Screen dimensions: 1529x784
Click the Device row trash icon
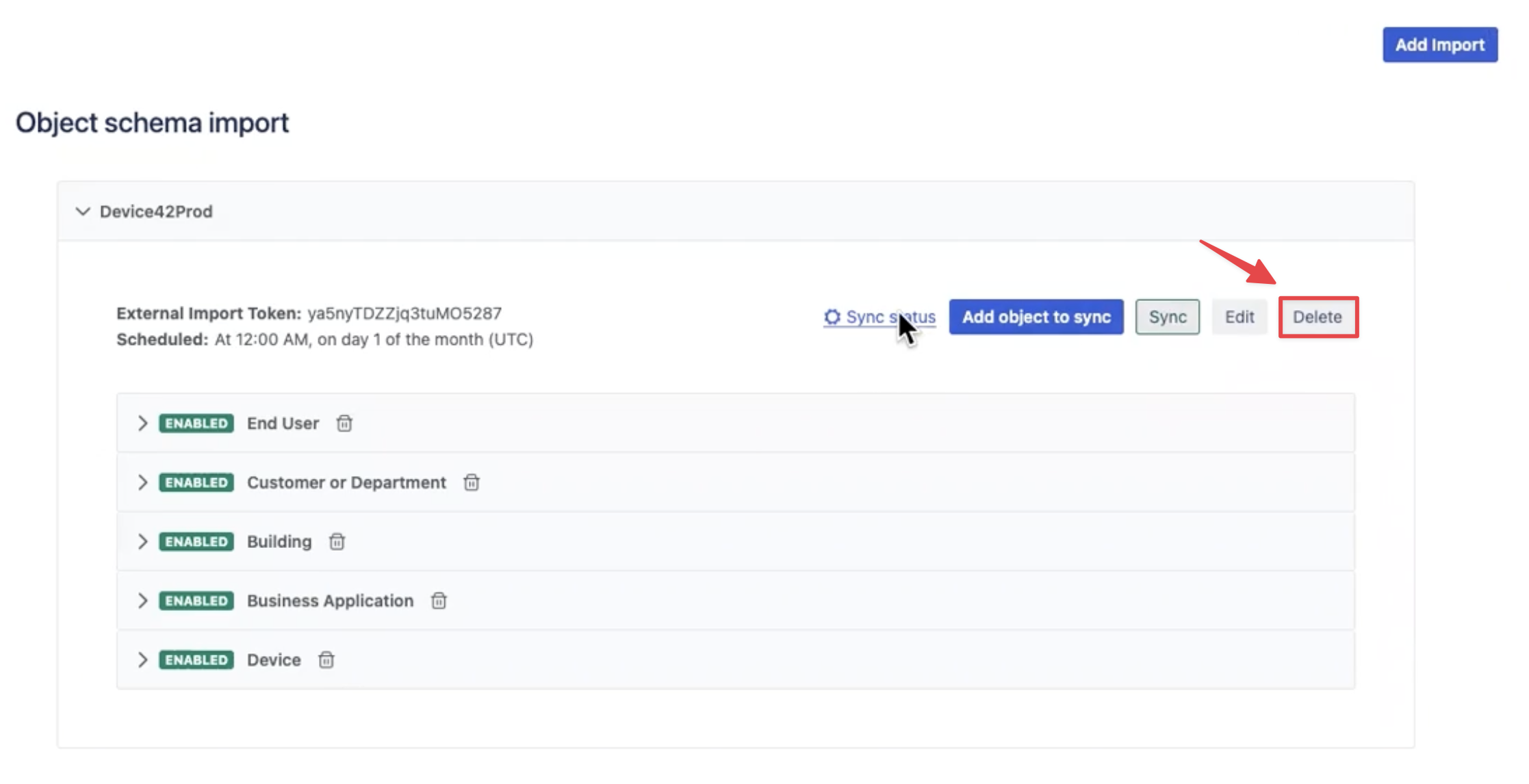(x=326, y=660)
